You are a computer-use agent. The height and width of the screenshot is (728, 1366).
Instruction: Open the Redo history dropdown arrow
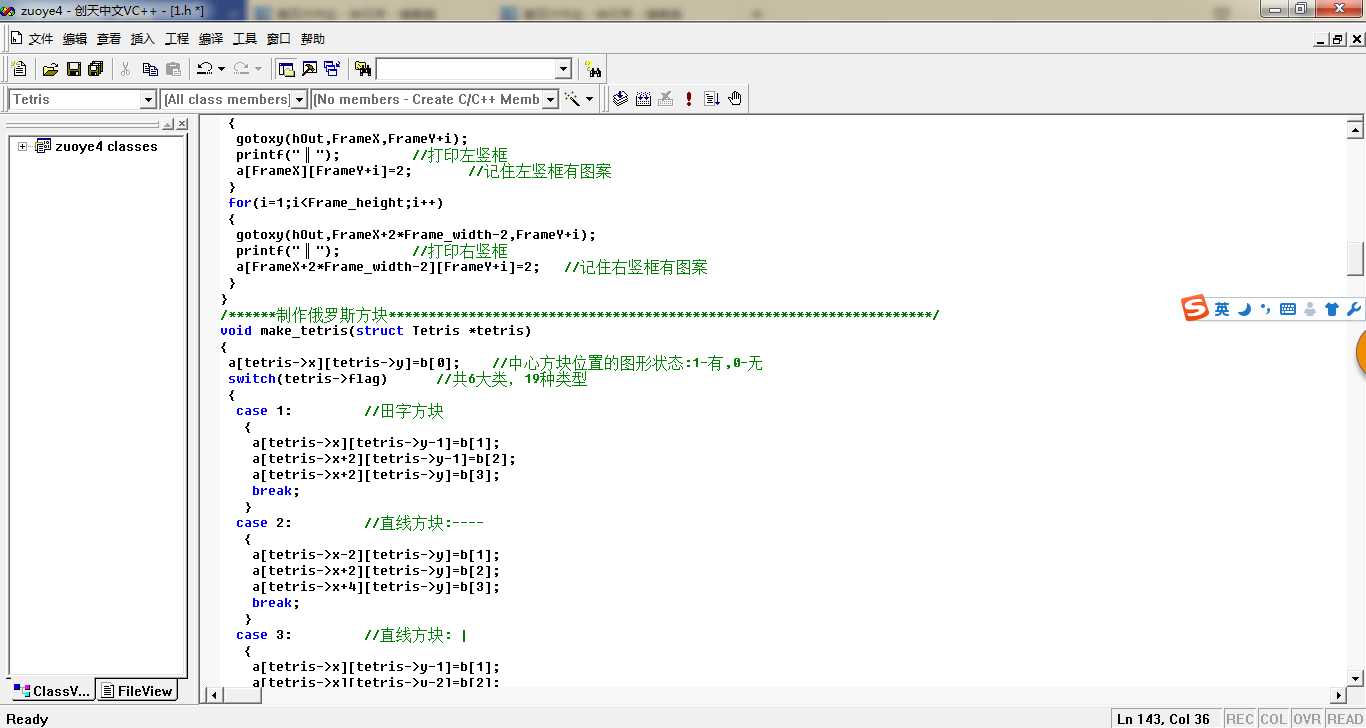click(x=258, y=69)
